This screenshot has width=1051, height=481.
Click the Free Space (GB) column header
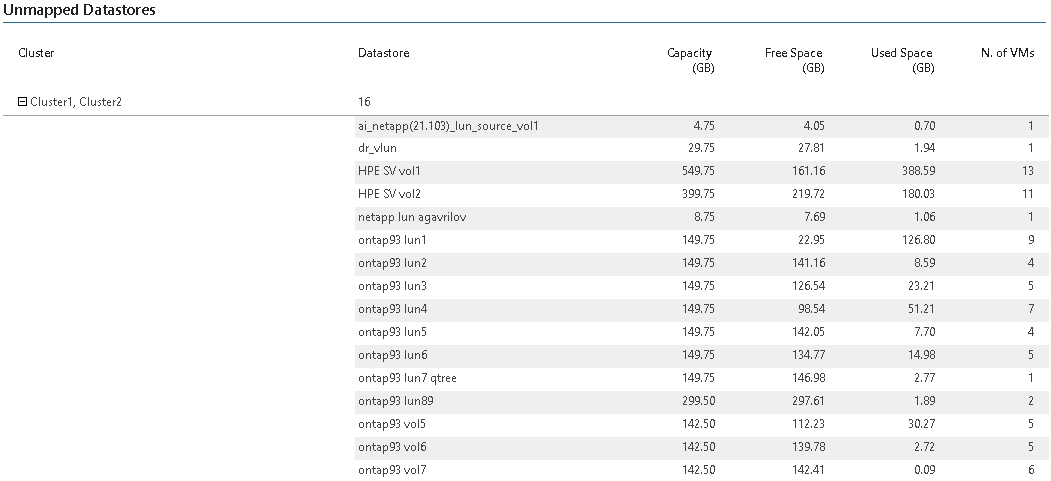coord(794,60)
